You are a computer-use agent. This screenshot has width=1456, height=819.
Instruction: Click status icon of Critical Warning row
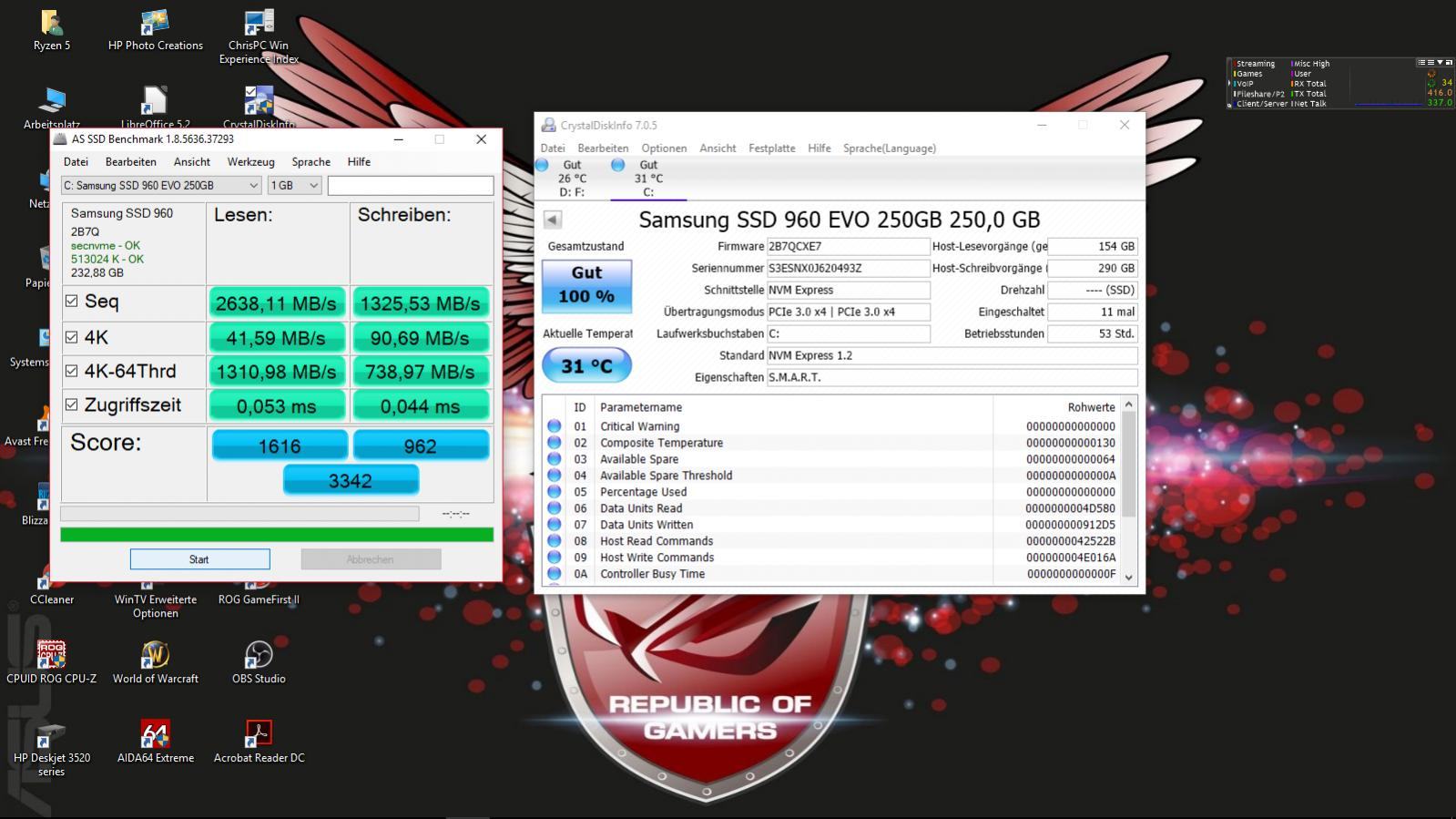554,426
